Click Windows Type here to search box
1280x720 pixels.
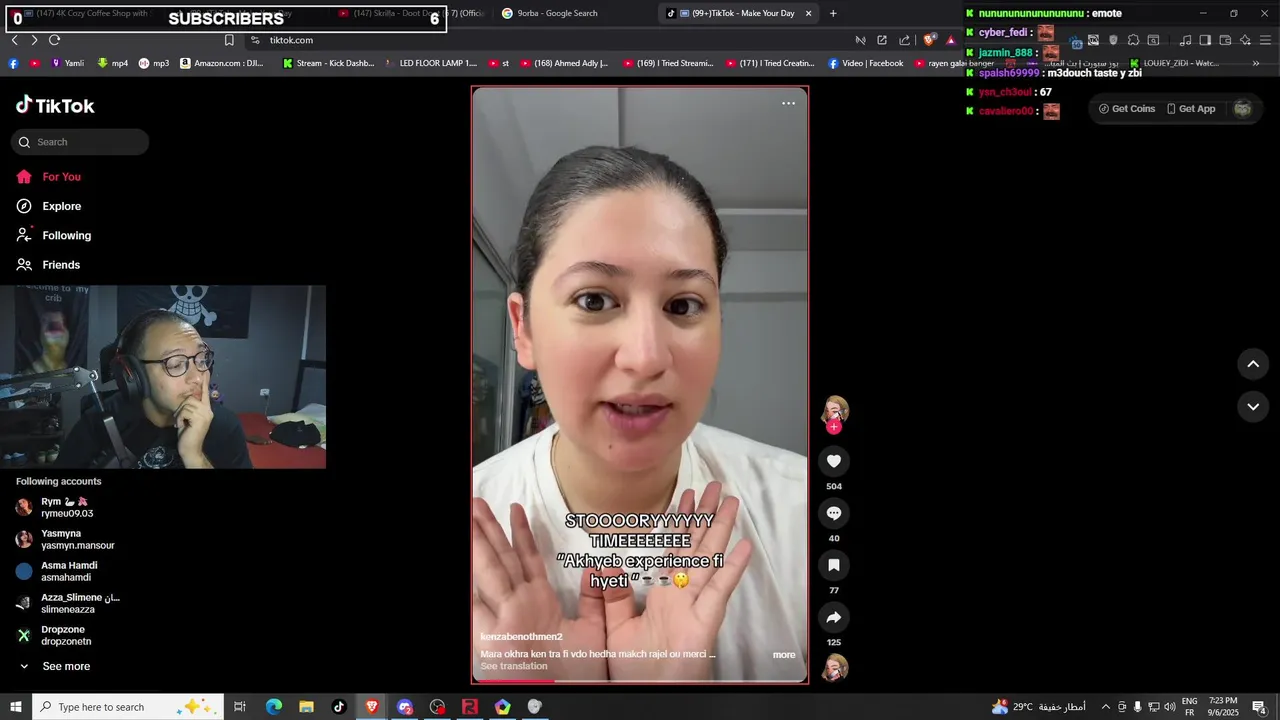(x=128, y=707)
